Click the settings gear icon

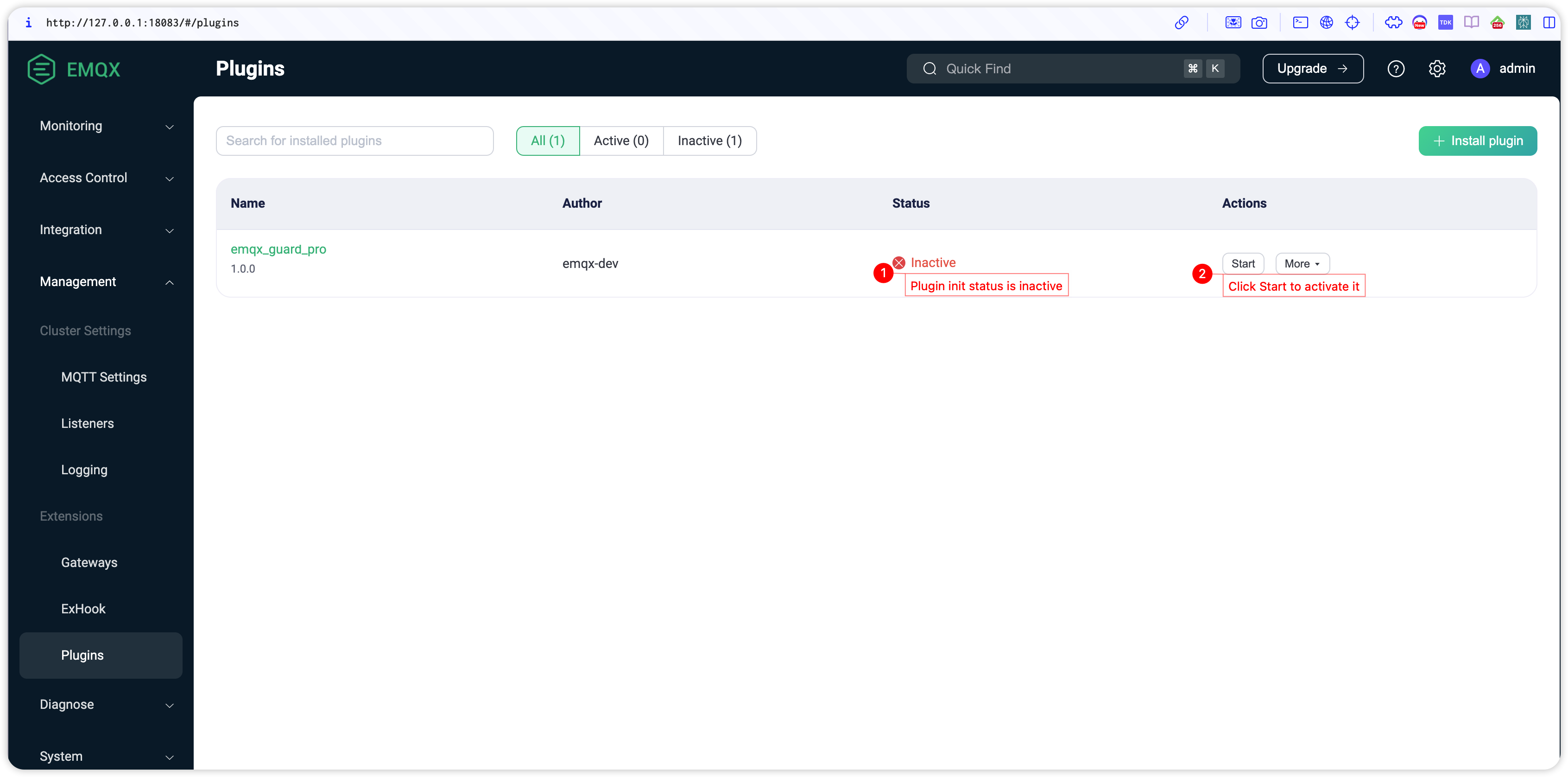tap(1437, 68)
